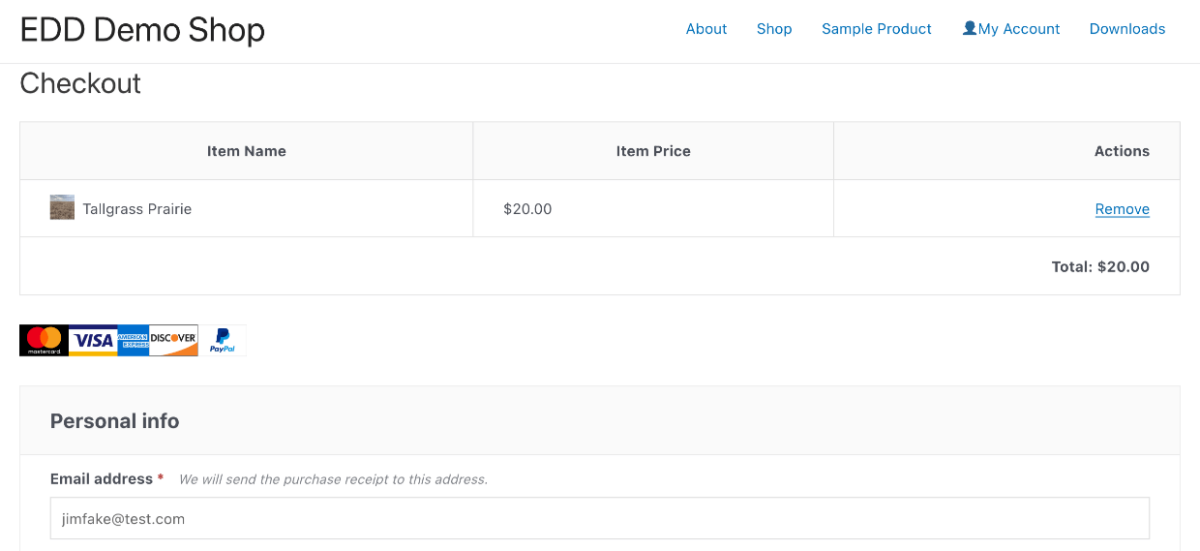This screenshot has height=551, width=1200.
Task: Click the Visa card icon
Action: [x=93, y=340]
